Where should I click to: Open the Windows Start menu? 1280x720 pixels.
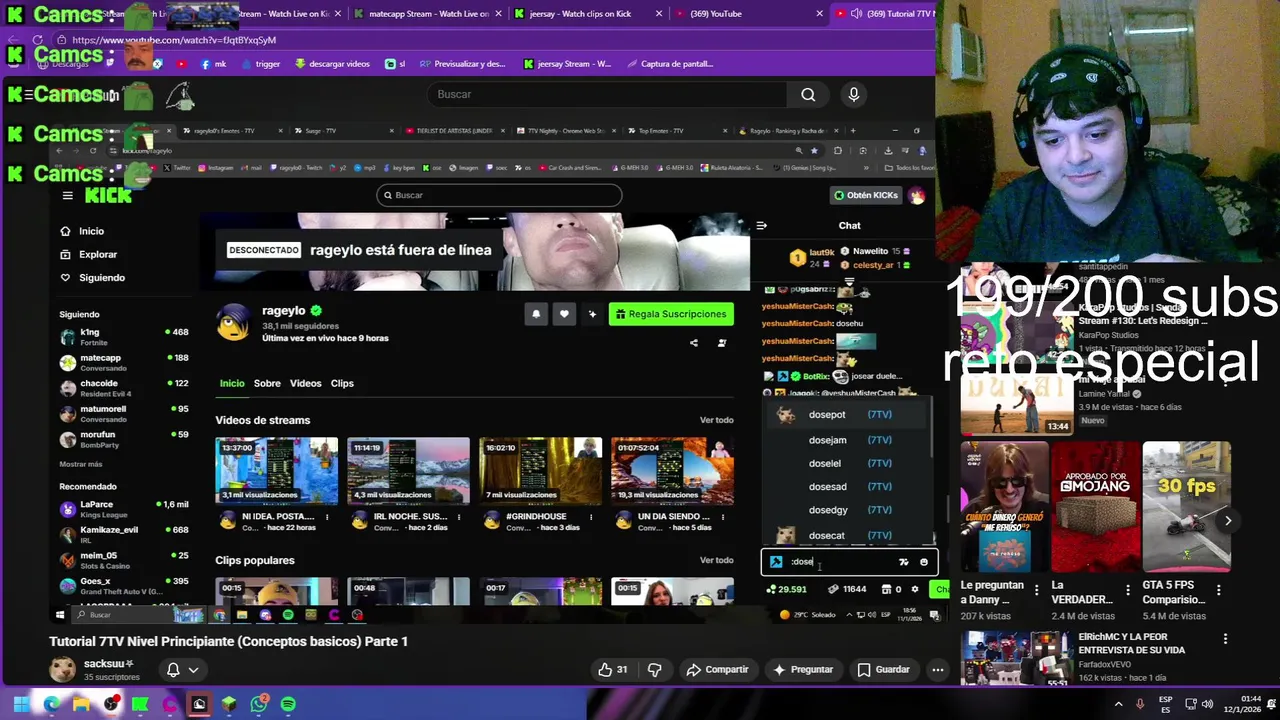pyautogui.click(x=21, y=704)
